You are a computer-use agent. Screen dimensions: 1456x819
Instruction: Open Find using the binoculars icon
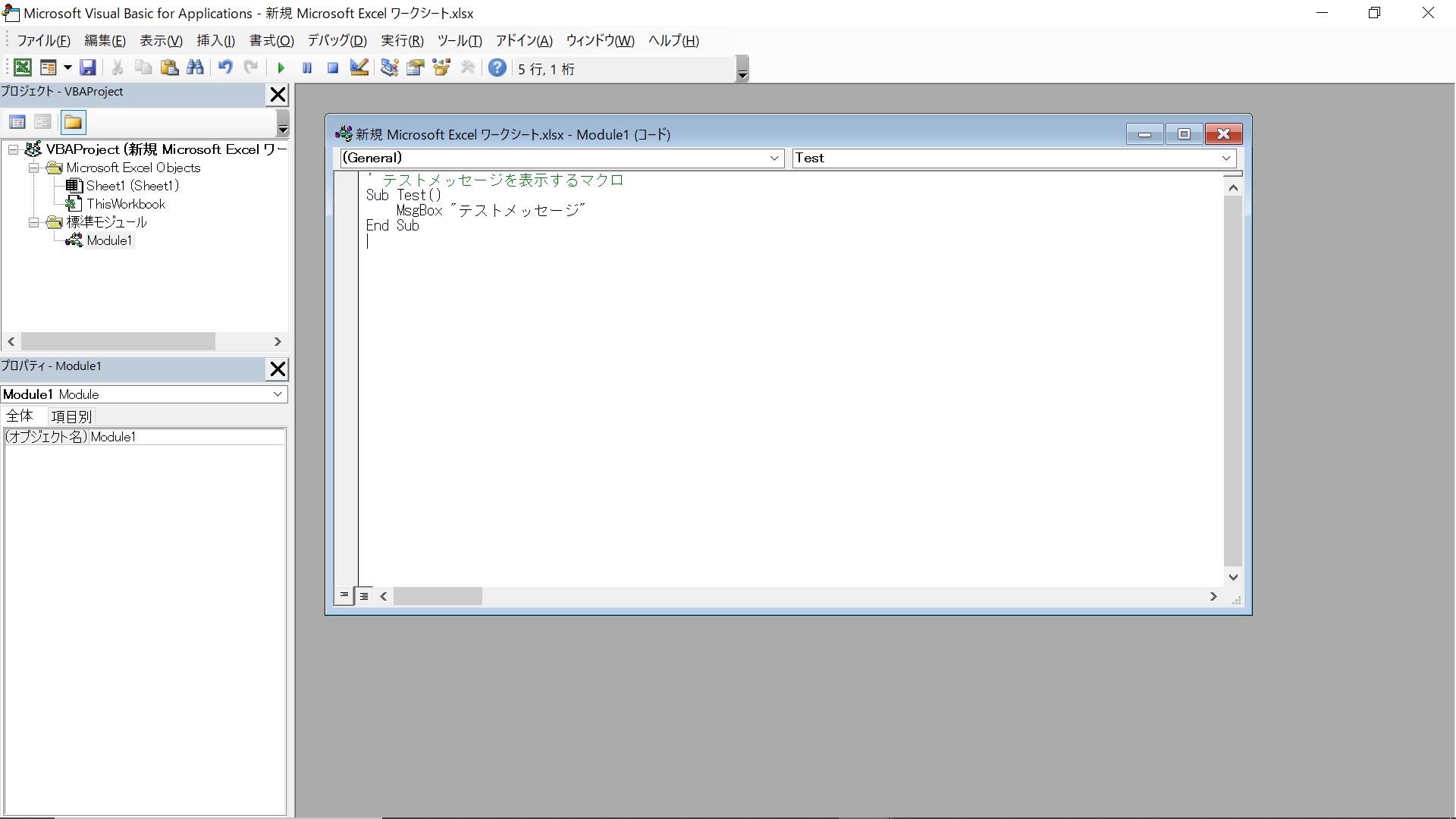coord(196,67)
